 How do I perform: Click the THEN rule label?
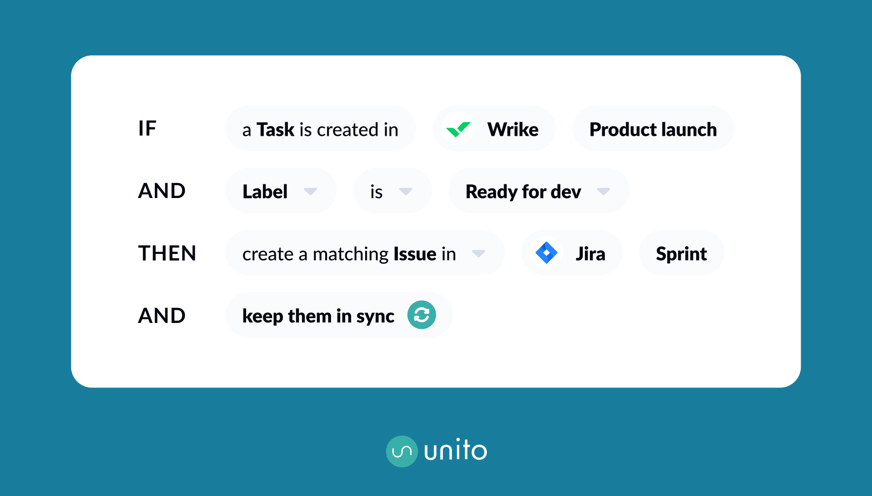(167, 253)
